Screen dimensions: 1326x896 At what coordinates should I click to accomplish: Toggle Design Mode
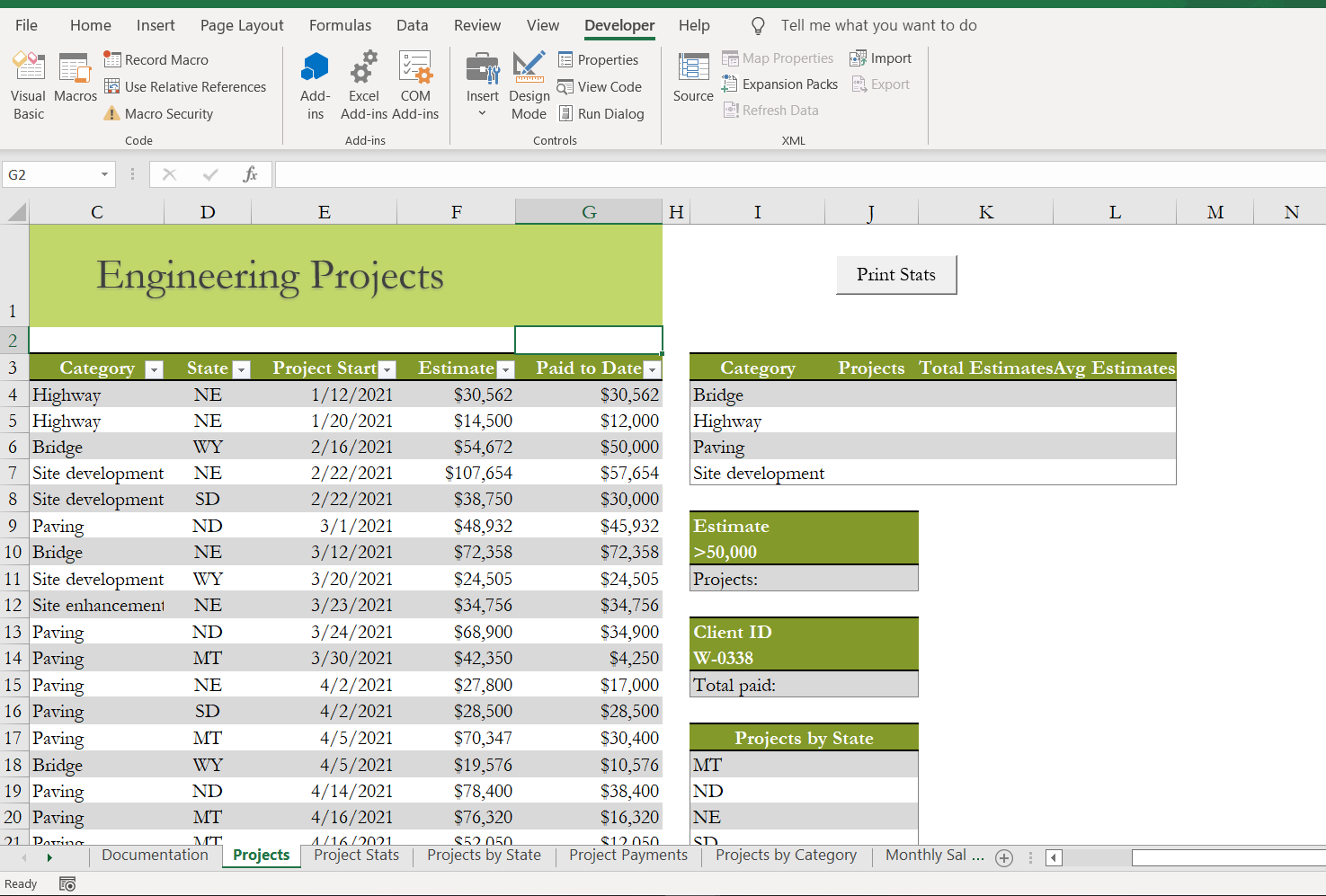tap(530, 85)
